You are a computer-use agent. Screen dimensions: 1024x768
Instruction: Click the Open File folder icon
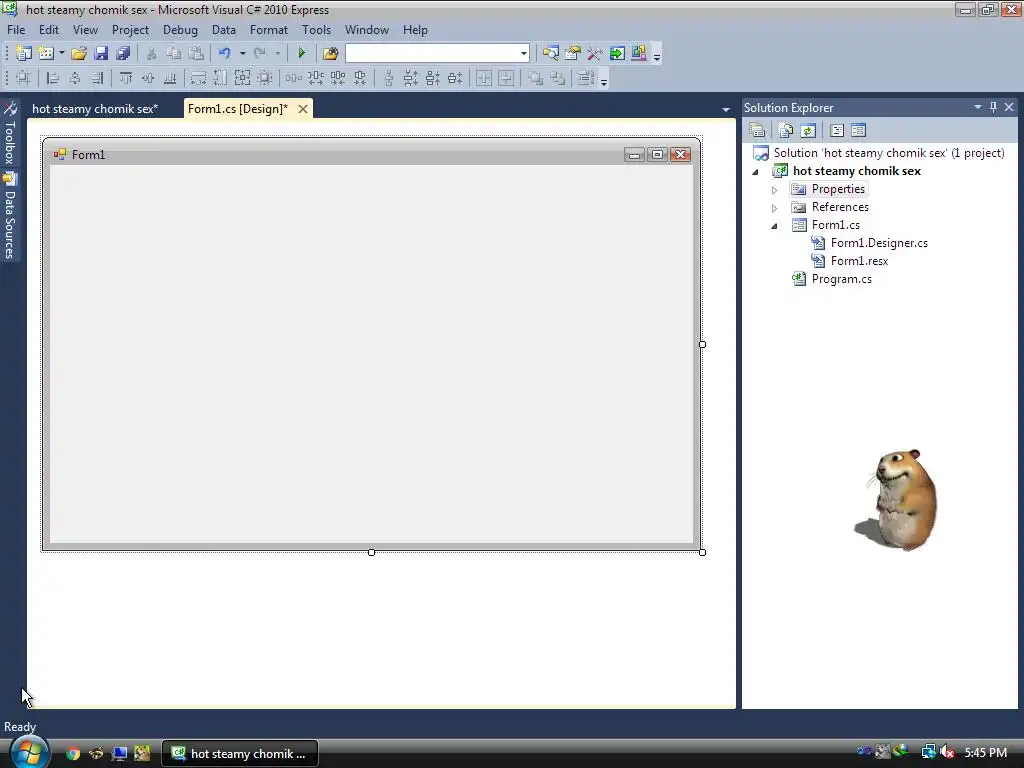click(x=79, y=54)
